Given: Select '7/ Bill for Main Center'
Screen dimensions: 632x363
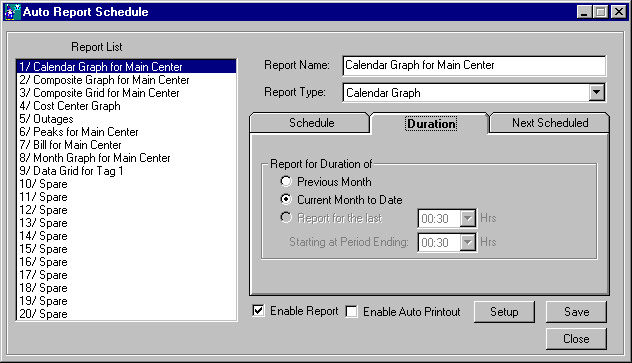Looking at the screenshot, I should coord(126,145).
